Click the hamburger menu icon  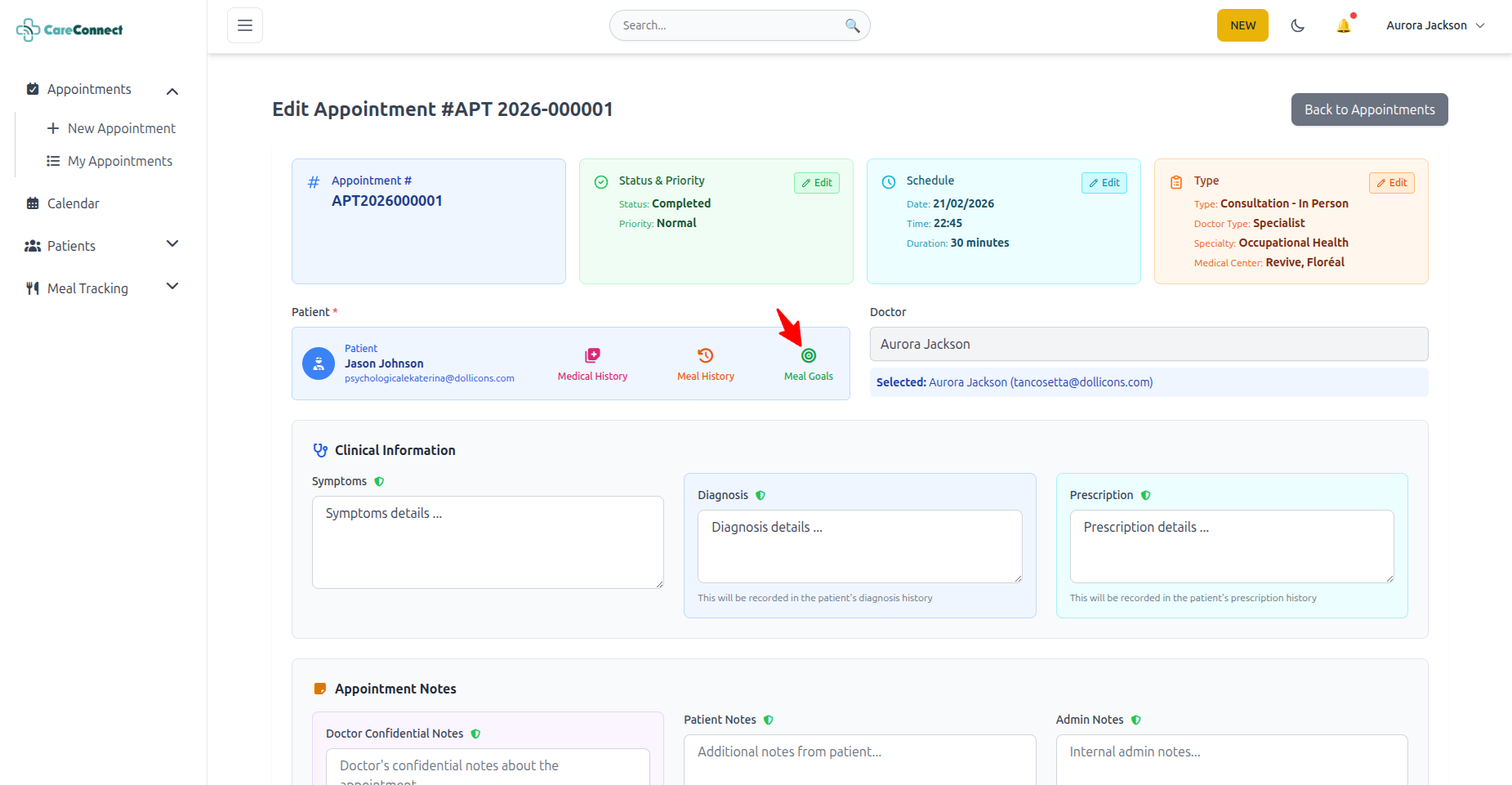coord(245,25)
